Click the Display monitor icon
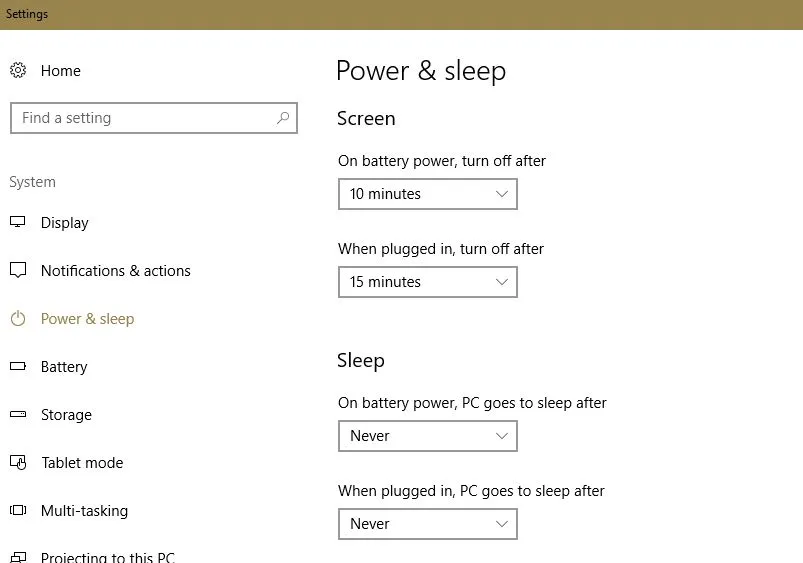This screenshot has width=803, height=563. click(x=18, y=222)
